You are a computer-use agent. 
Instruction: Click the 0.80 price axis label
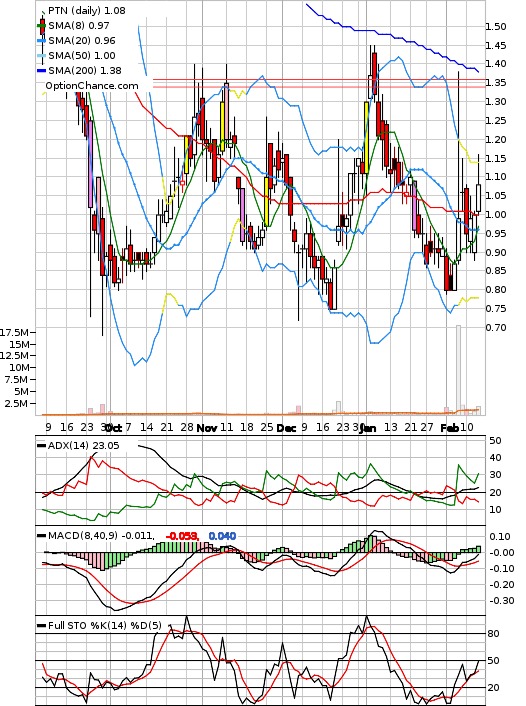[496, 290]
